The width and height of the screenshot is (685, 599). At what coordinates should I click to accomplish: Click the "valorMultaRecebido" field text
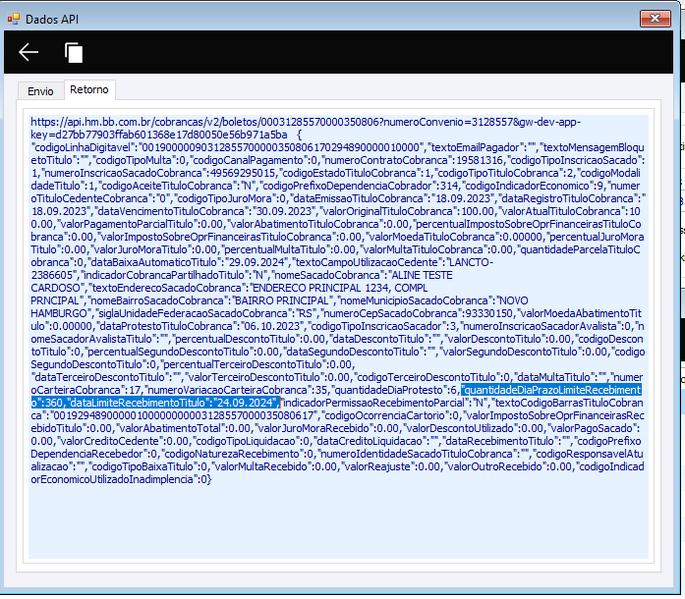[260, 466]
